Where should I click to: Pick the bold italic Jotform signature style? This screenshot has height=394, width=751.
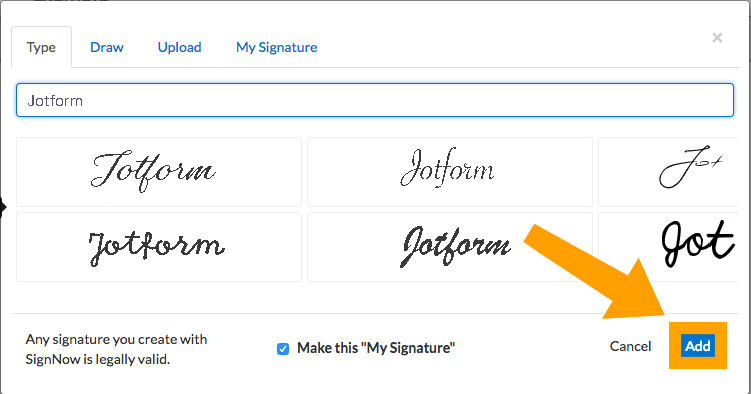pyautogui.click(x=450, y=247)
